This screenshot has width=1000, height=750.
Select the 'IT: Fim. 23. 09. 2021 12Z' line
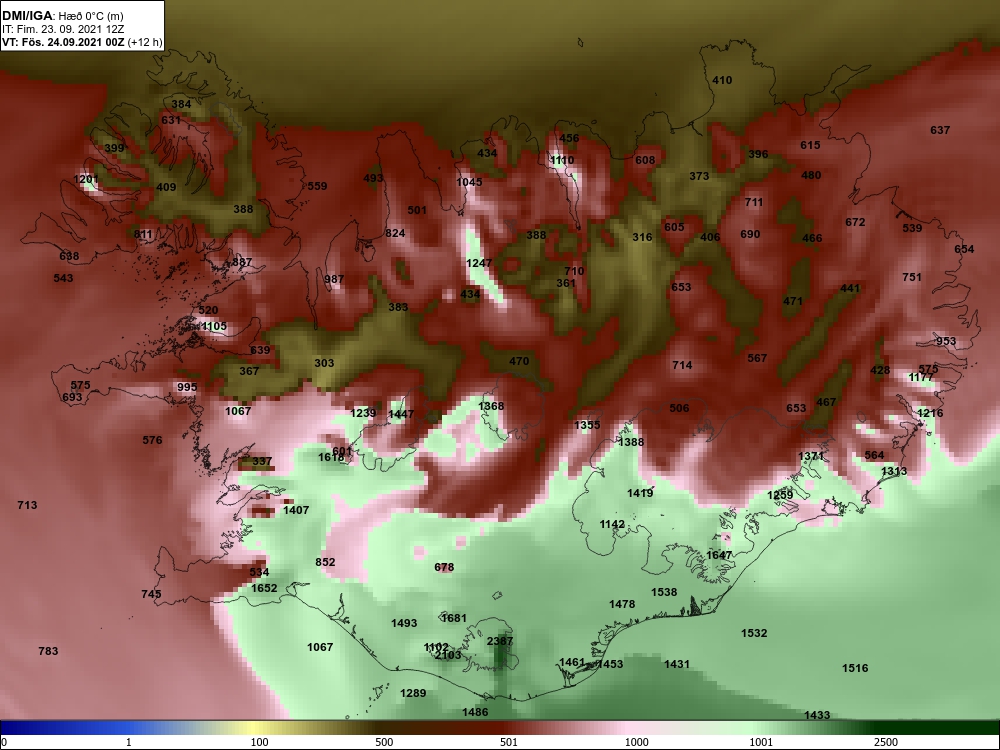62,29
